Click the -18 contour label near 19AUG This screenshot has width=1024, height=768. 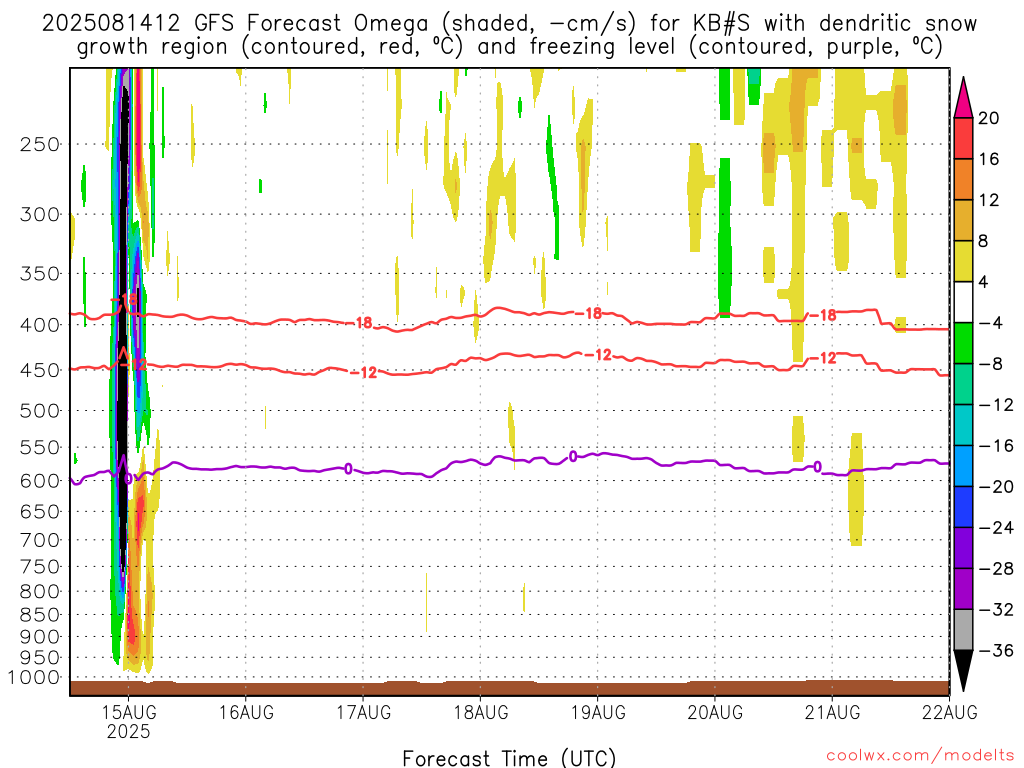(x=588, y=313)
